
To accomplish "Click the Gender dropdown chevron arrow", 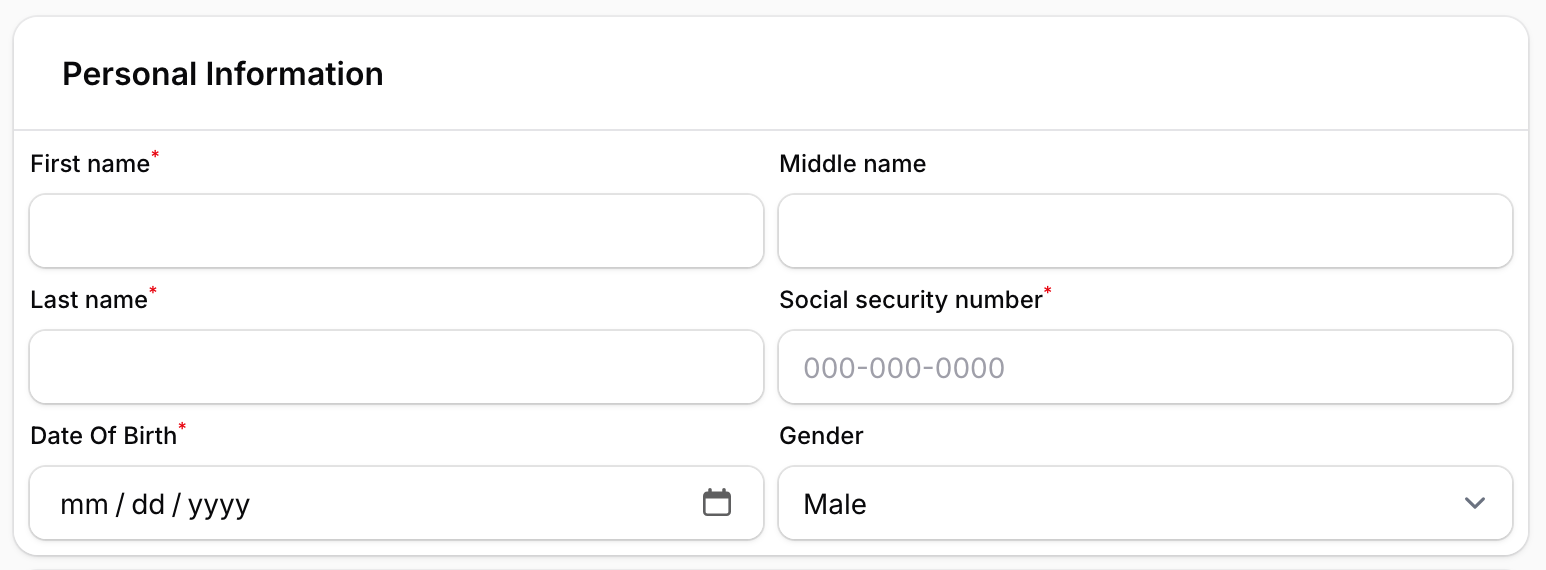I will tap(1474, 503).
